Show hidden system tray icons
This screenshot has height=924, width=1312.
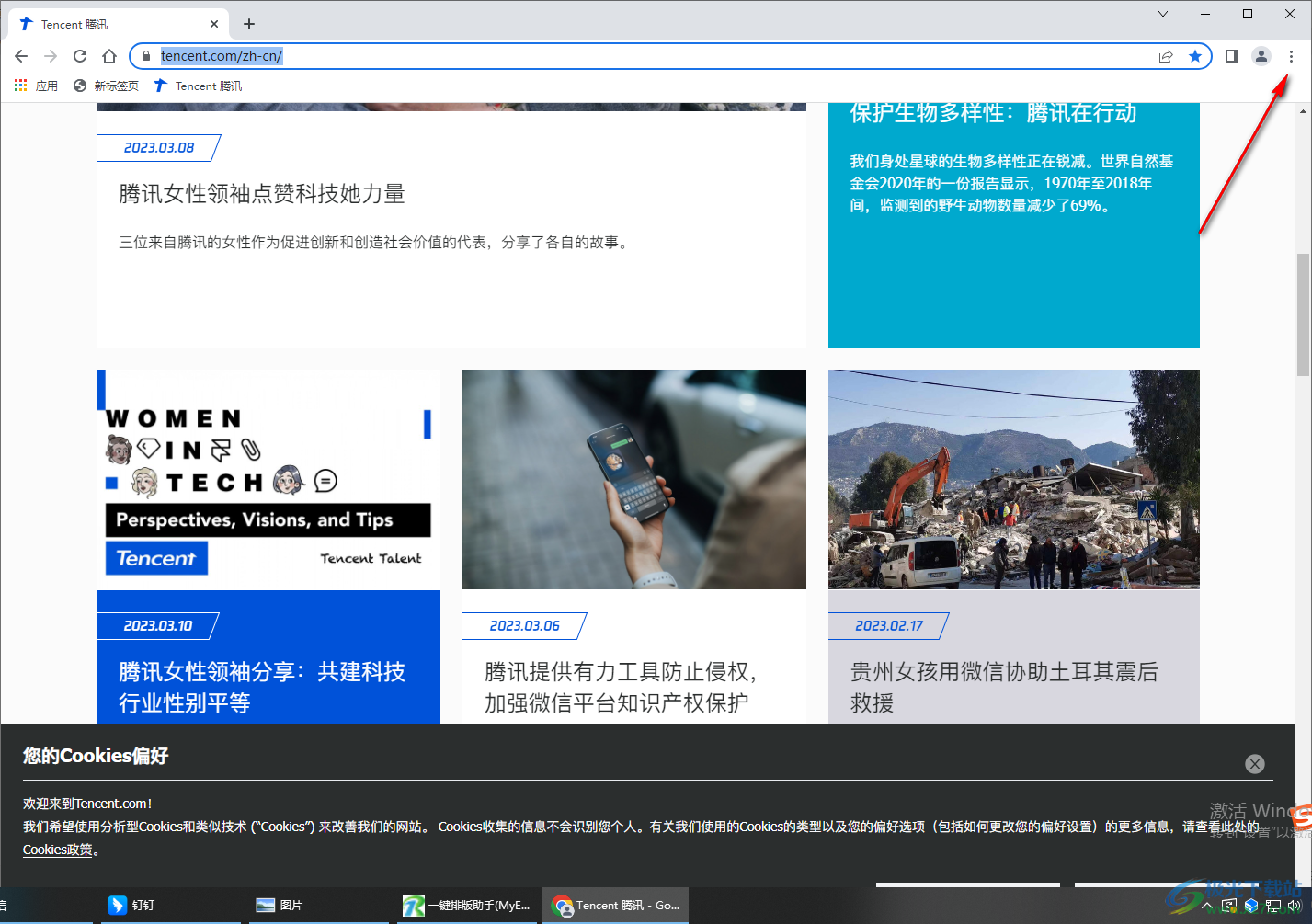pos(1206,907)
